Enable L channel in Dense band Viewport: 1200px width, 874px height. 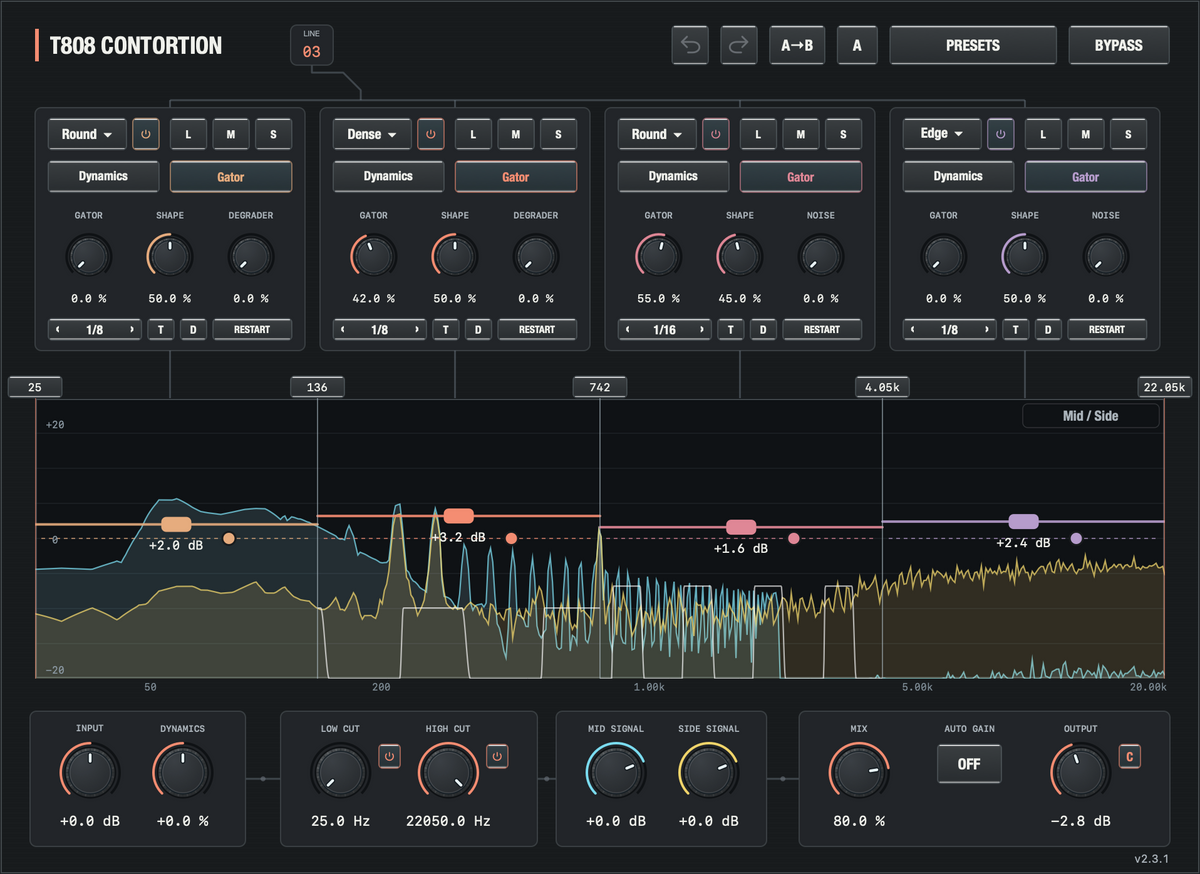click(474, 134)
